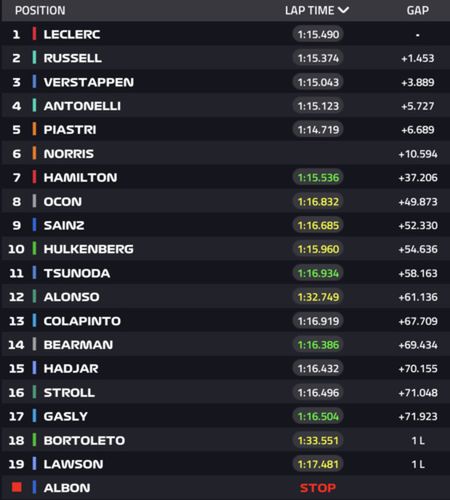Select the POSITION column header
This screenshot has width=450, height=500.
(x=40, y=11)
